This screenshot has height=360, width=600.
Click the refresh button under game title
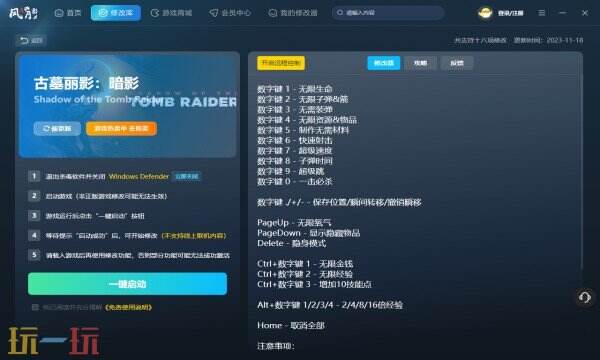pyautogui.click(x=57, y=129)
